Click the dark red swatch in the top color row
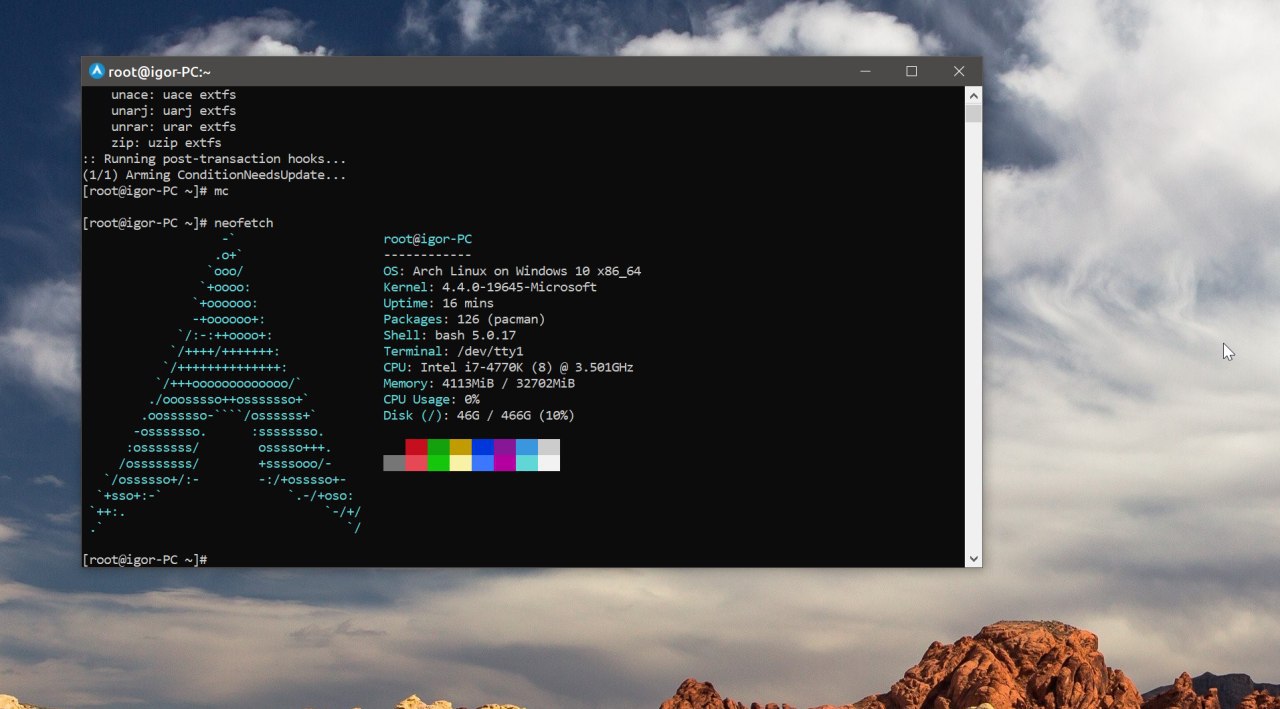 pos(416,447)
